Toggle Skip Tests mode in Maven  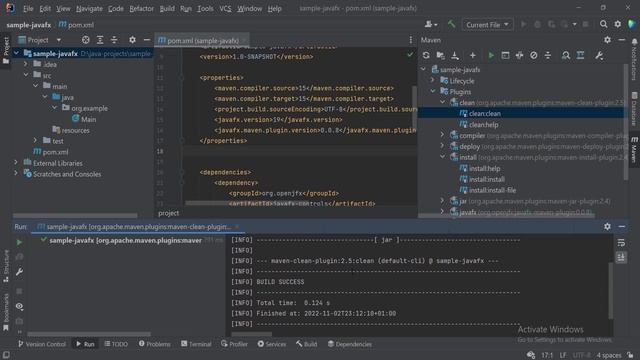[533, 55]
